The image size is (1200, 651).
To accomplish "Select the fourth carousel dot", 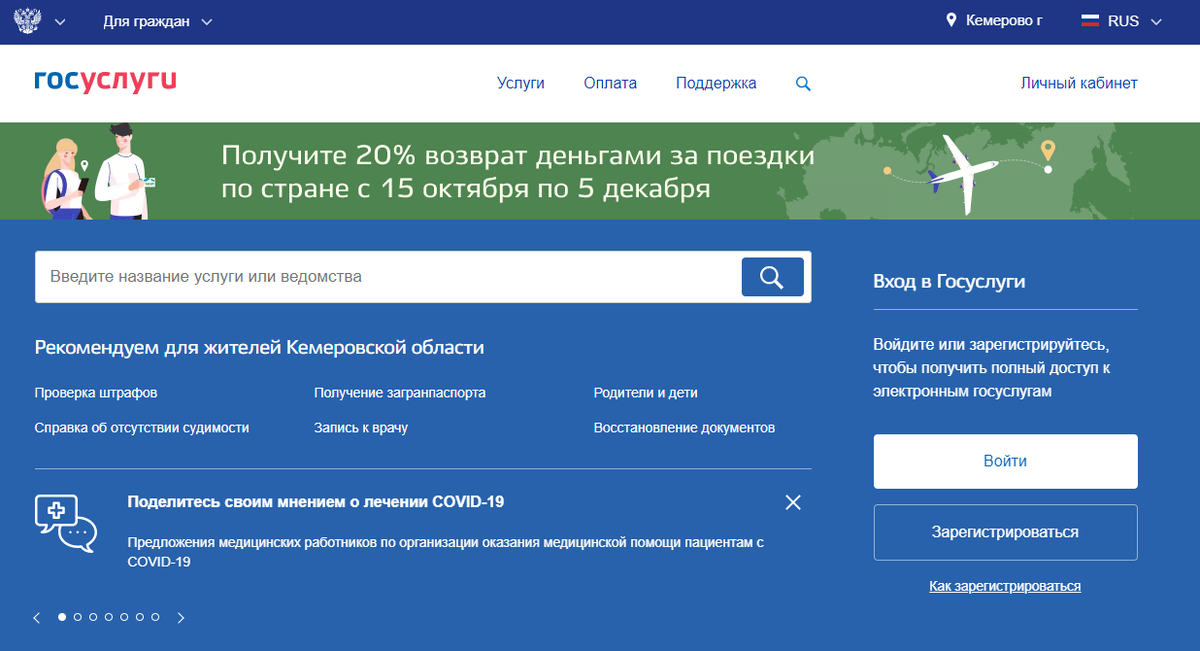I will tap(109, 617).
